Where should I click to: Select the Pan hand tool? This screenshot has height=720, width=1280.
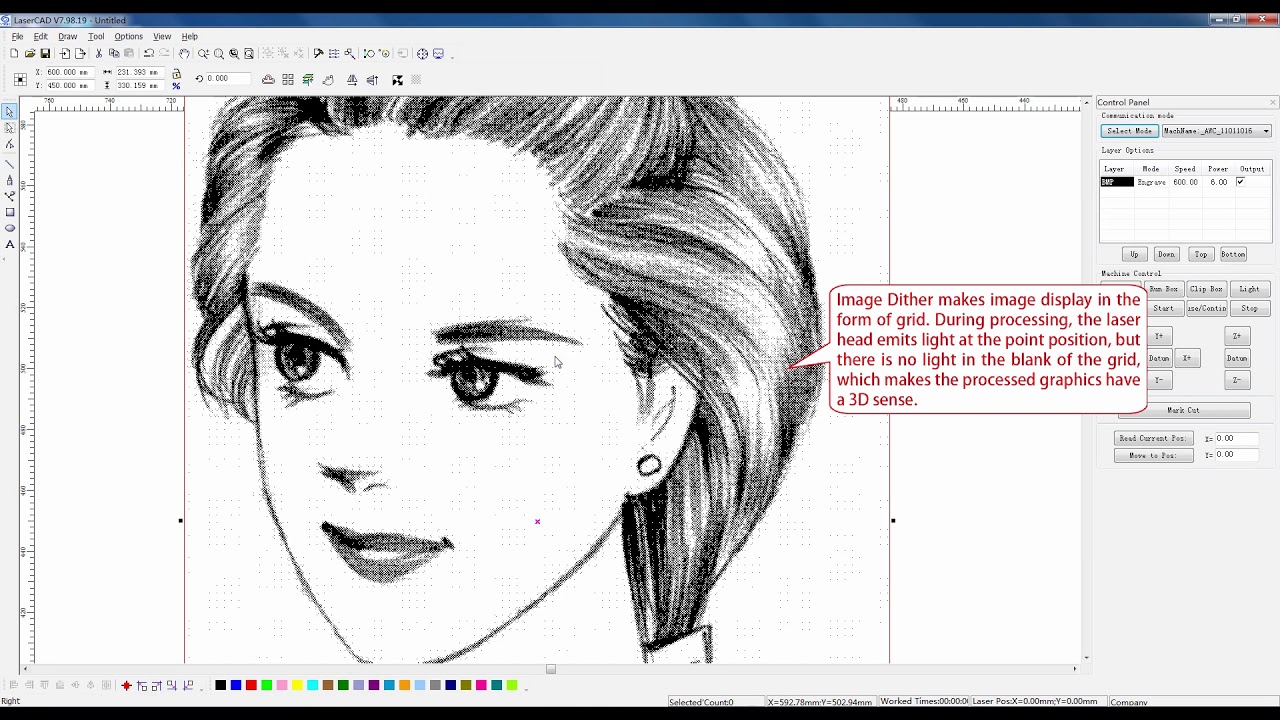[184, 53]
